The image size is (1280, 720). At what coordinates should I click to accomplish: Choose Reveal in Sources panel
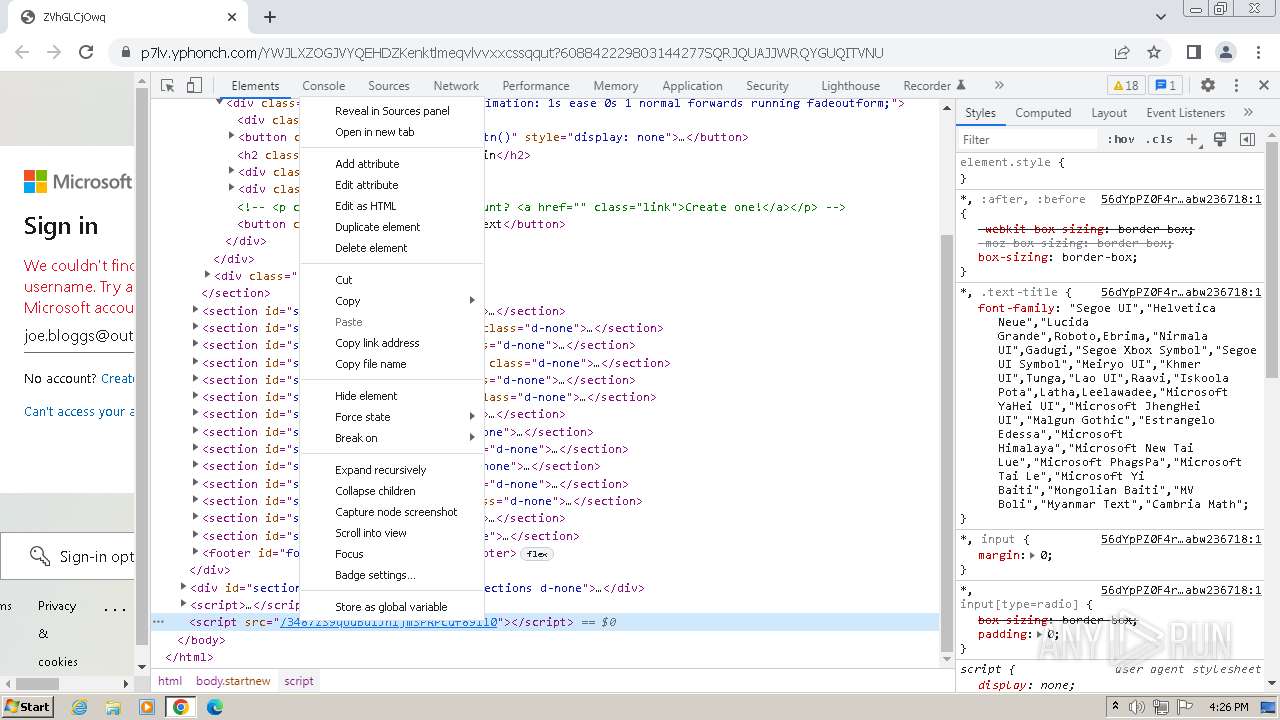[x=392, y=111]
